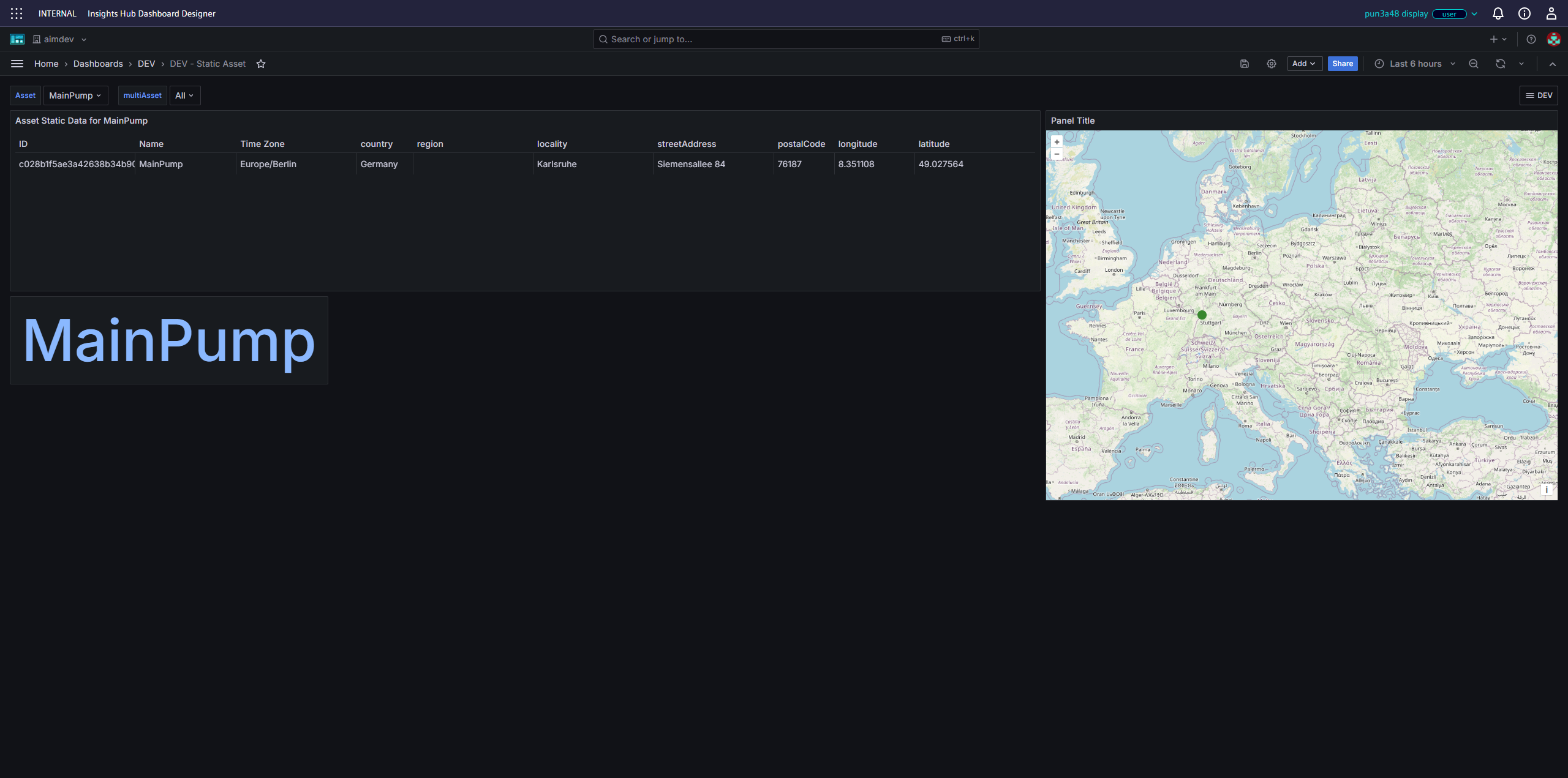Save the dashboard with the disk icon
The image size is (1568, 778).
pos(1244,64)
